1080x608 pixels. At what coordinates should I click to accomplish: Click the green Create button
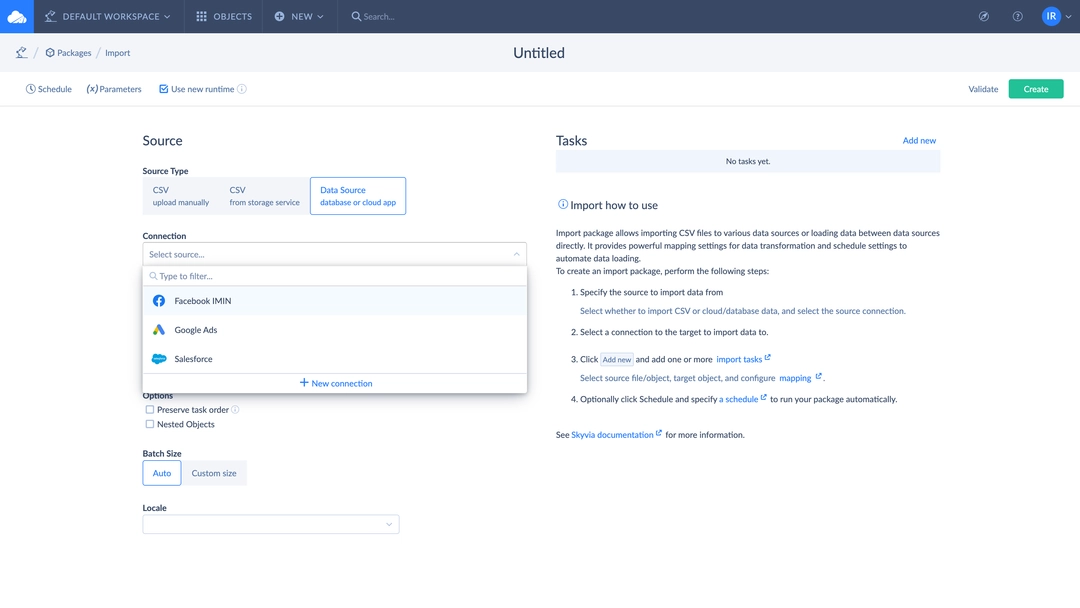[x=1035, y=89]
